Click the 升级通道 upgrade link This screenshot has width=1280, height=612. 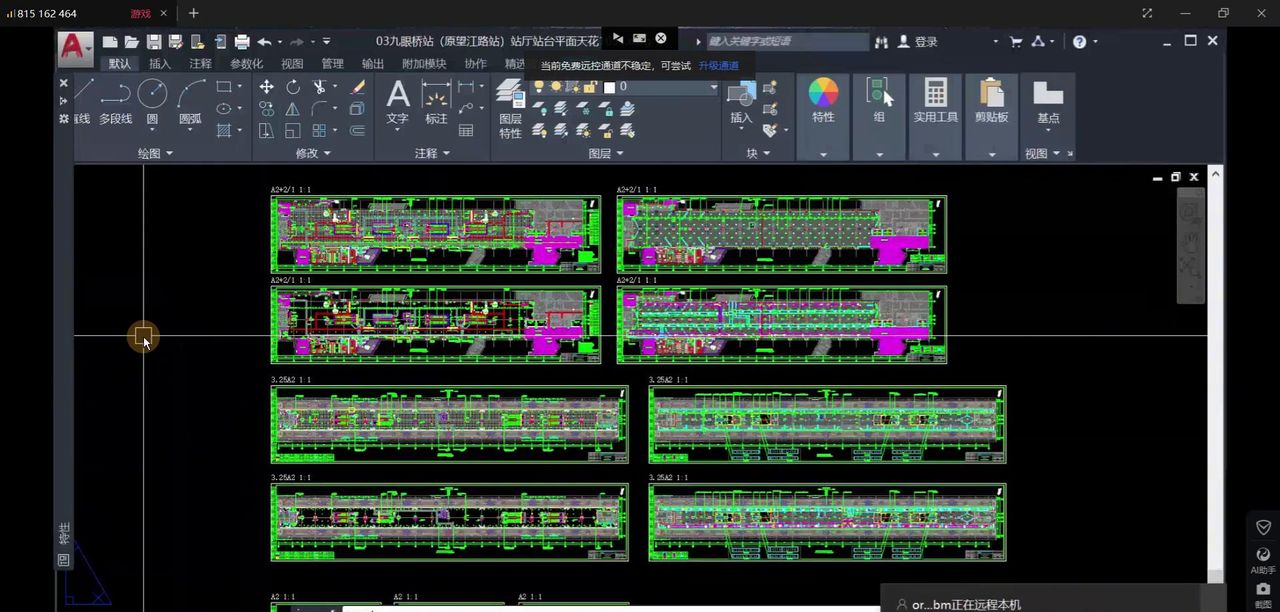(x=718, y=66)
